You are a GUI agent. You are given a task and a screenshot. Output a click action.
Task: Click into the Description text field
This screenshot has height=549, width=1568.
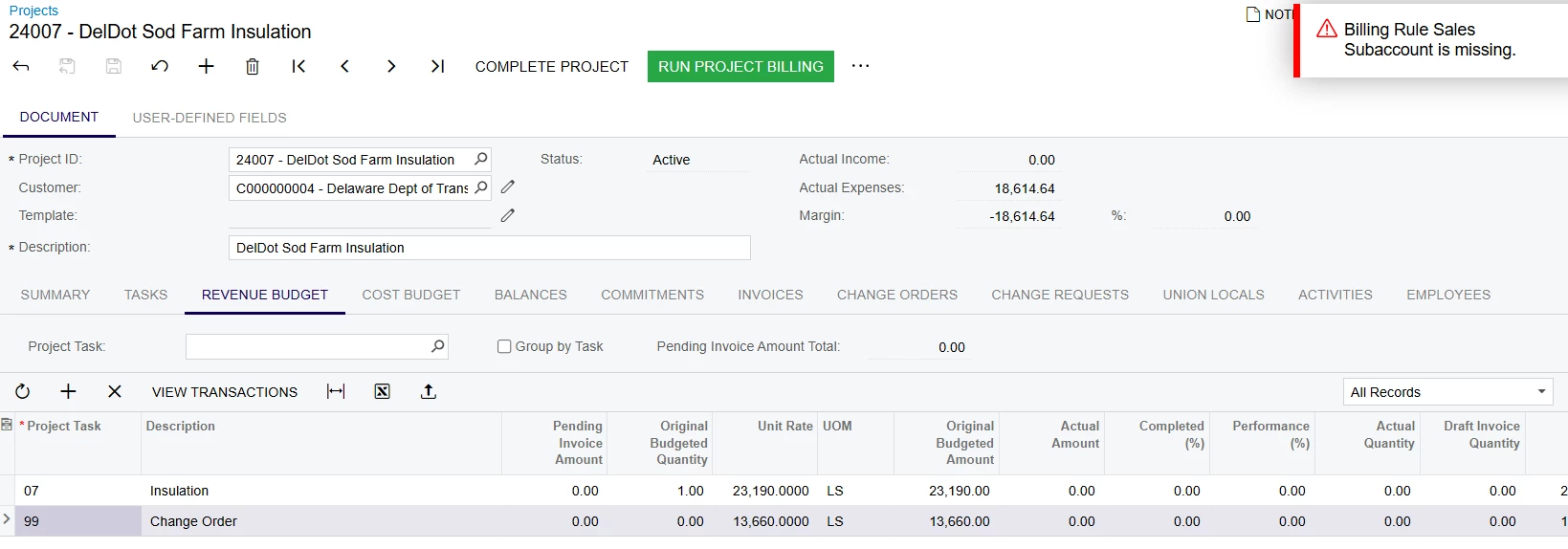[489, 248]
